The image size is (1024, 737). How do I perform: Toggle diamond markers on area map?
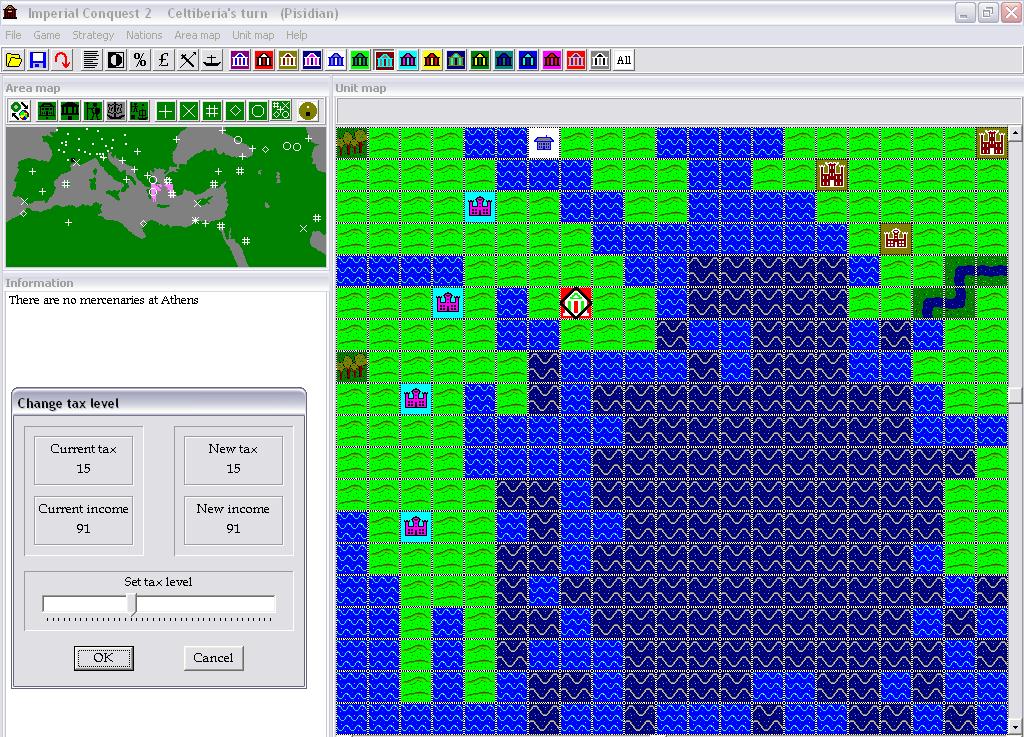point(235,111)
